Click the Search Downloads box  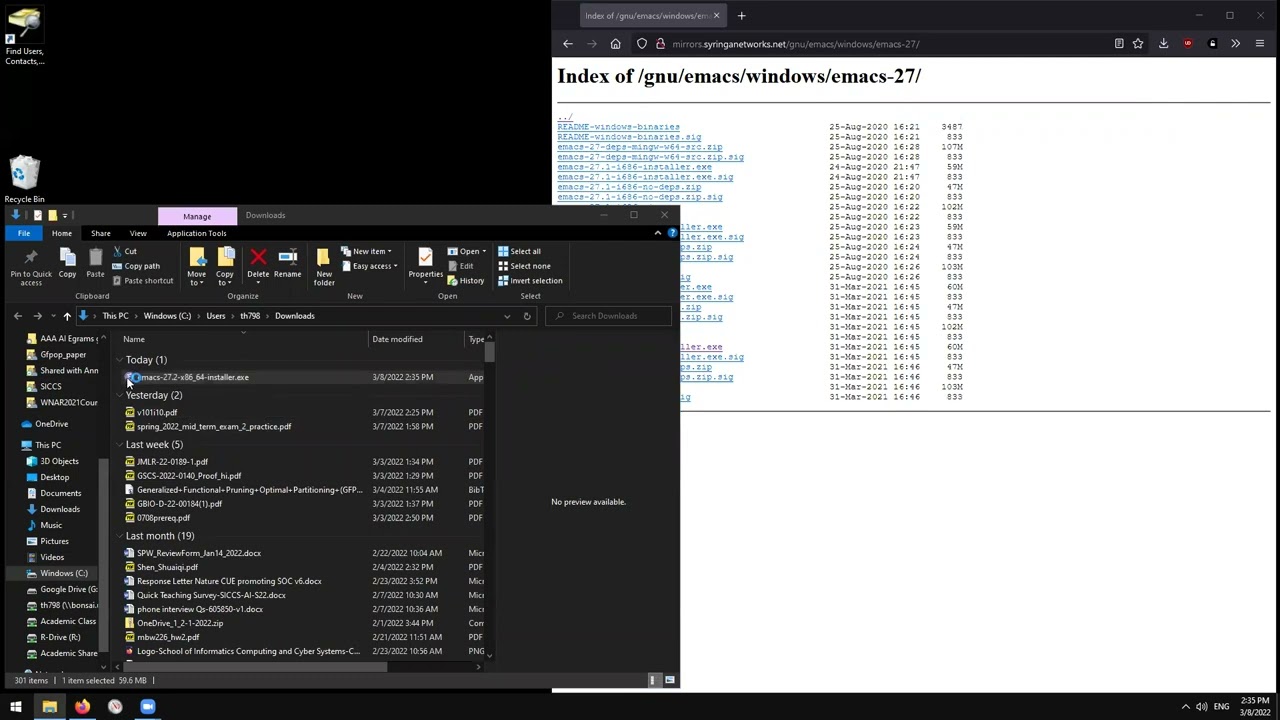click(x=606, y=316)
